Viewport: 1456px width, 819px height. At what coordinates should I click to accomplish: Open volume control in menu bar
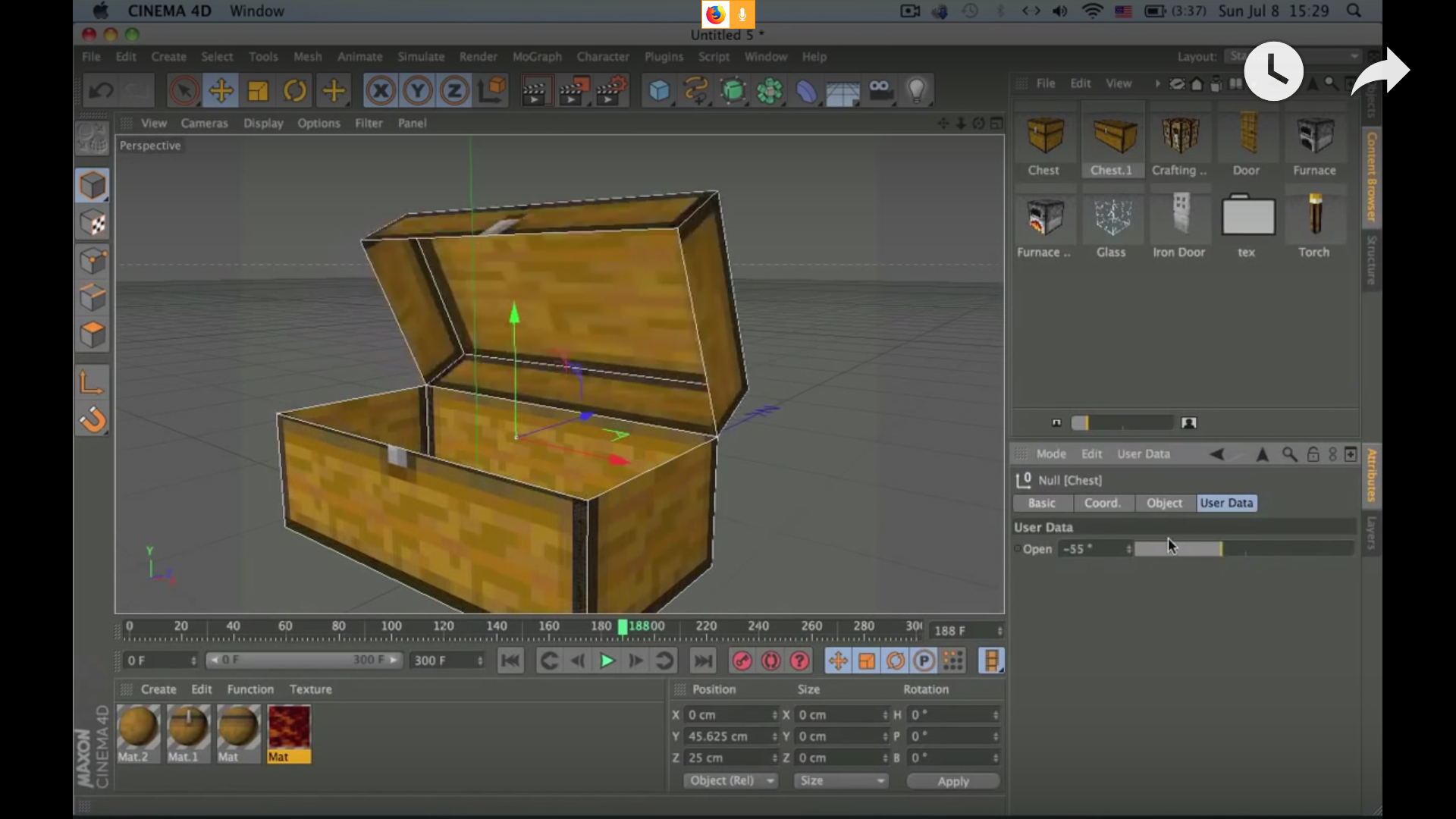coord(1060,11)
